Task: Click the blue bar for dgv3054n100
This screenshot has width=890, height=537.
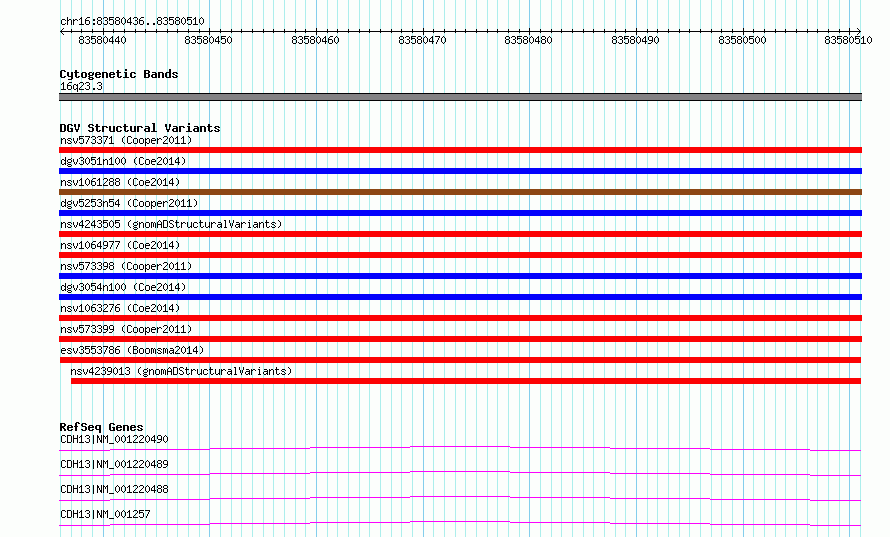Action: point(460,297)
